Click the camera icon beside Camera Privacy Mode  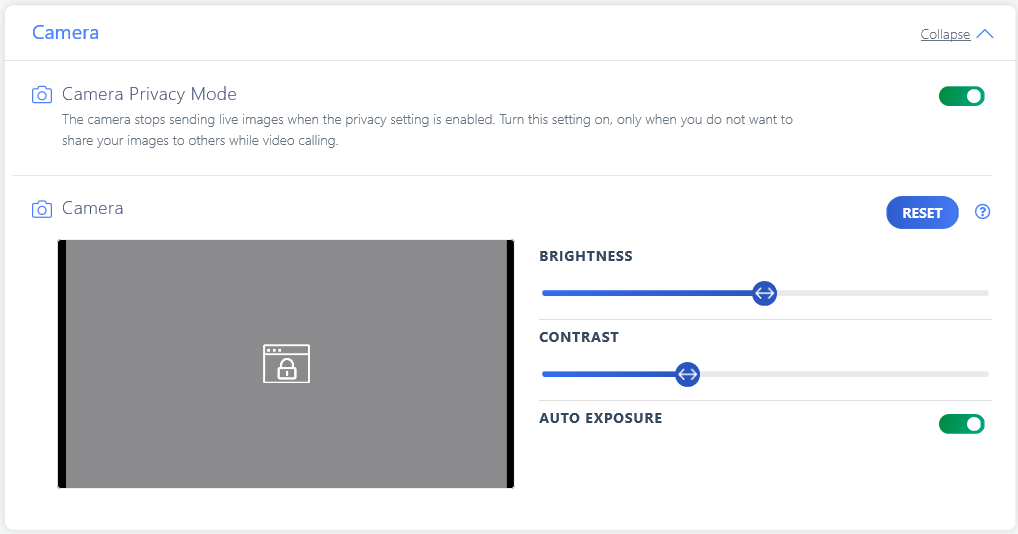[x=42, y=95]
